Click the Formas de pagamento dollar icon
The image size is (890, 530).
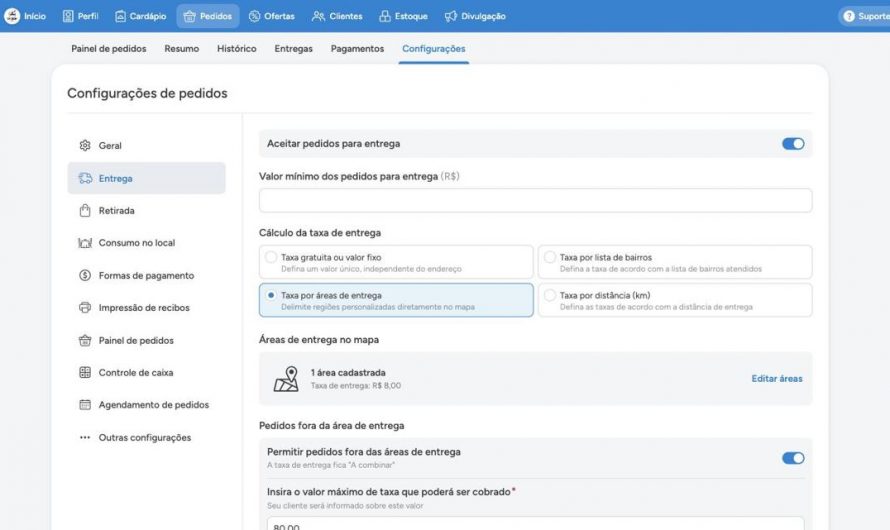(85, 275)
